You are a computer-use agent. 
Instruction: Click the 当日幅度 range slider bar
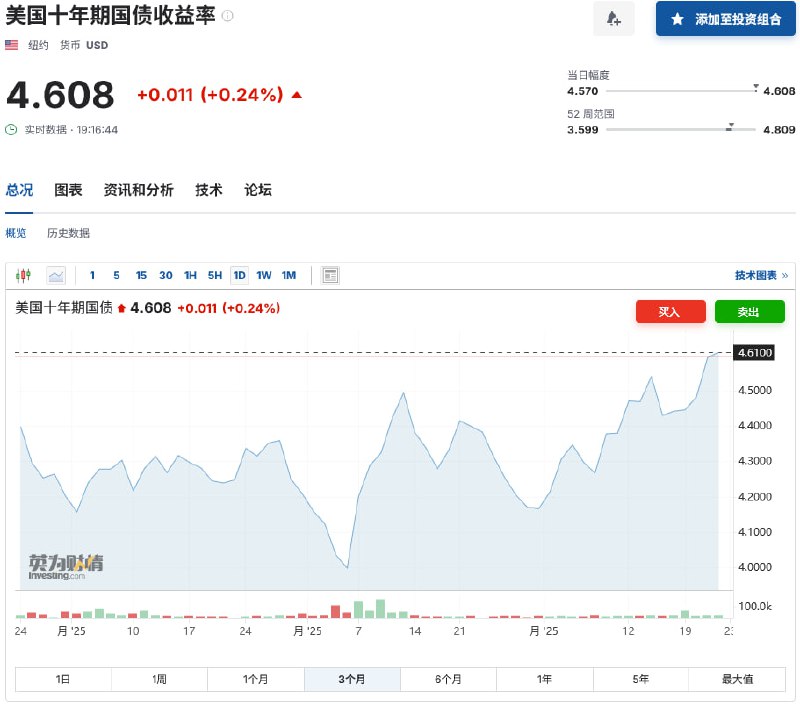click(680, 90)
